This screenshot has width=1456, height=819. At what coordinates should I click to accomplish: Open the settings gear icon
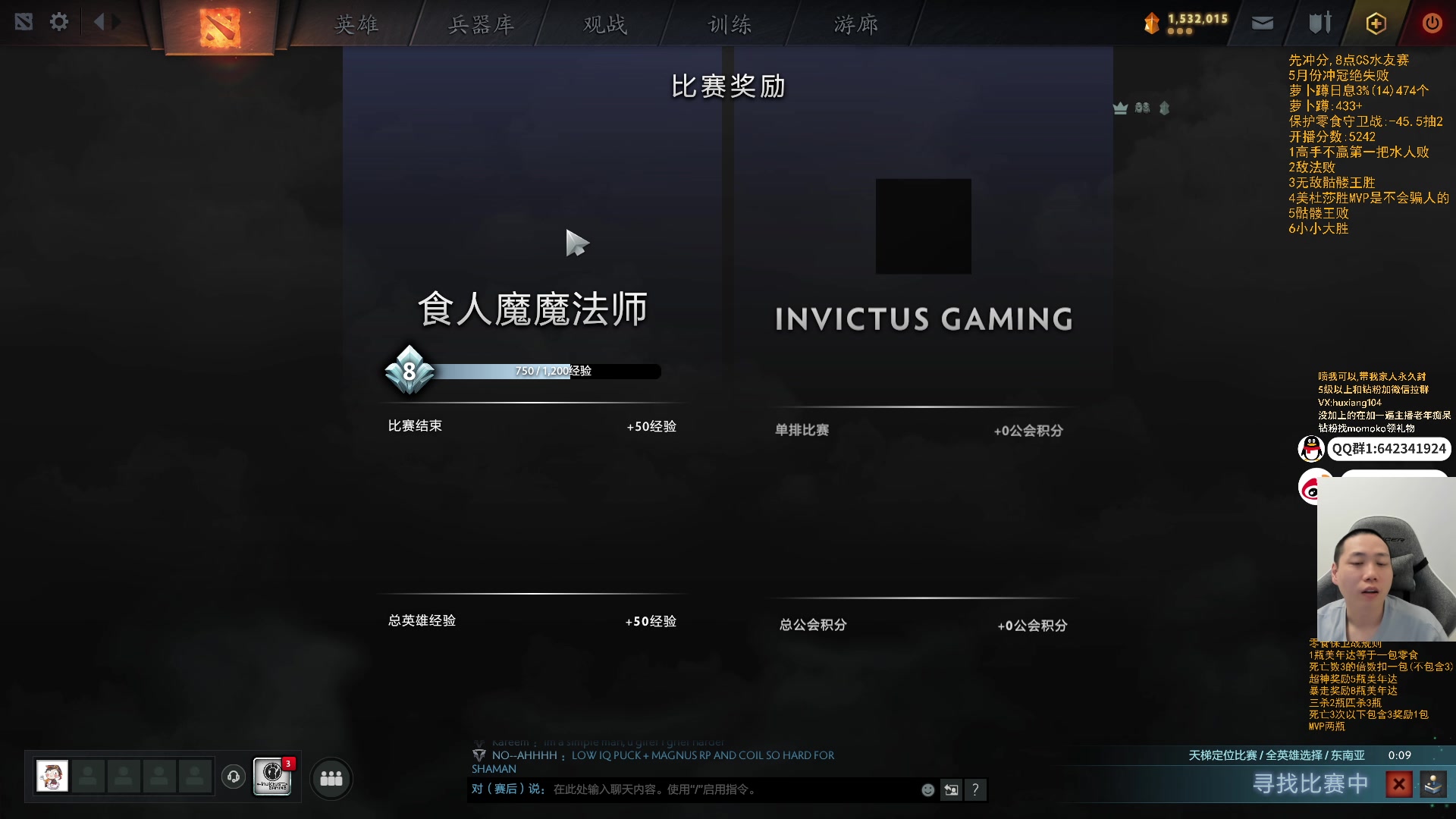pyautogui.click(x=58, y=22)
